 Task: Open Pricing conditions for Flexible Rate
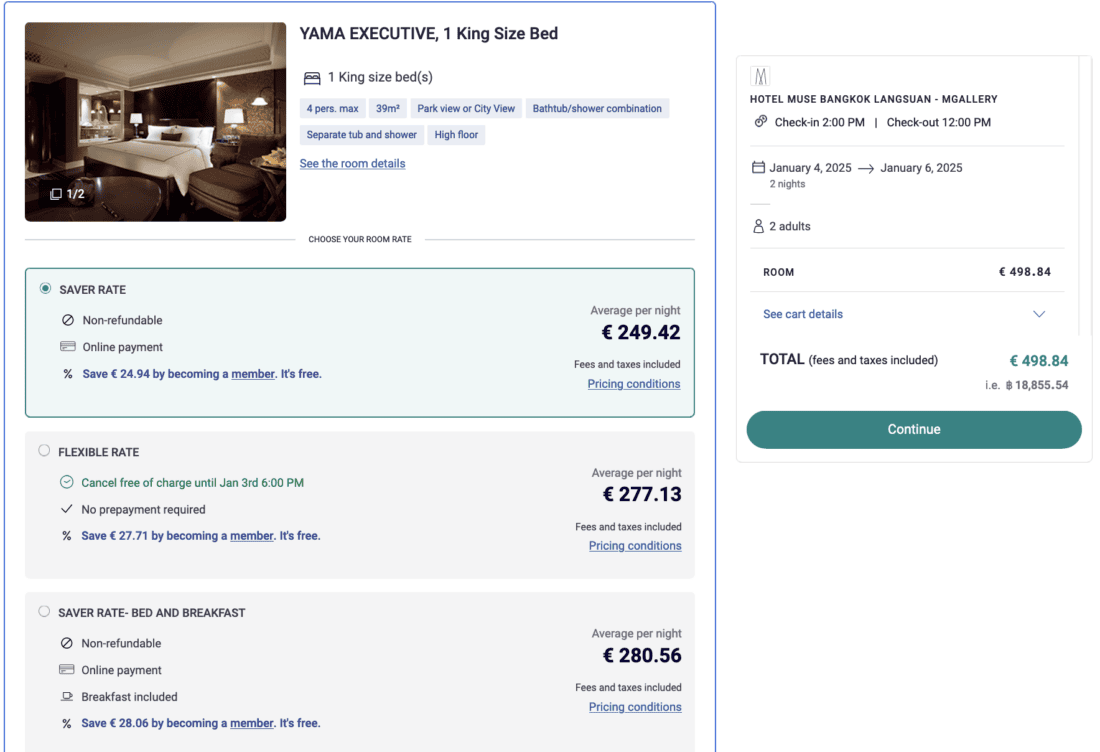click(635, 546)
